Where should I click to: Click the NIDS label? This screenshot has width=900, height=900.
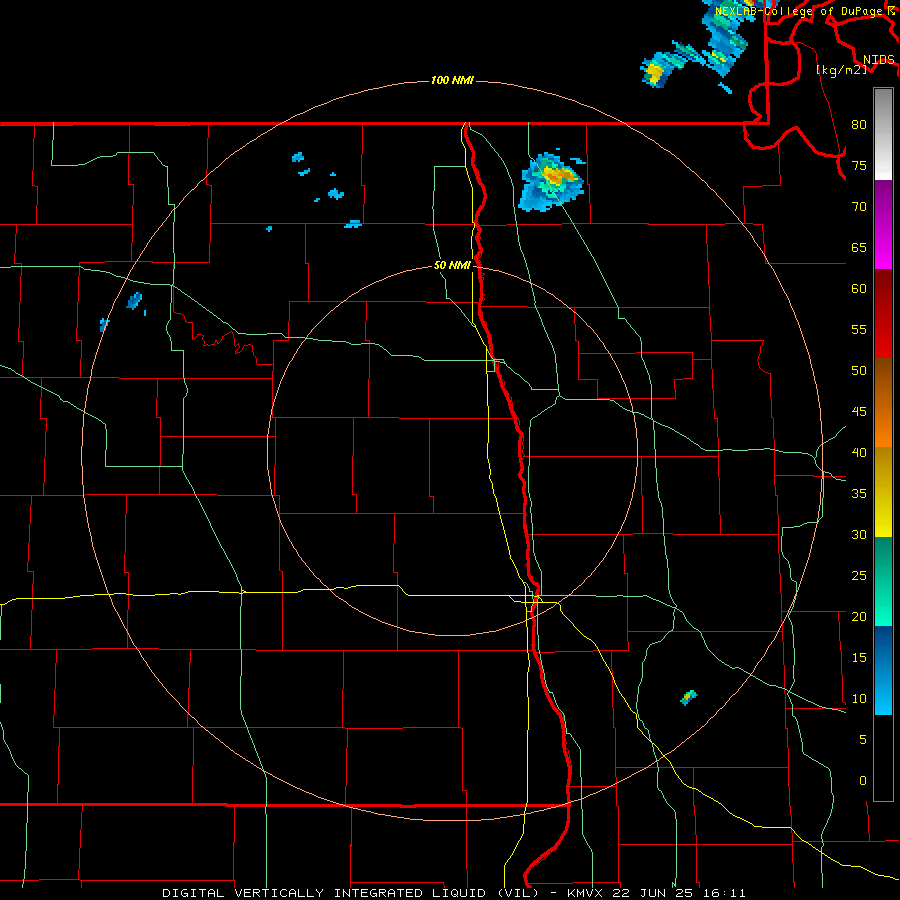tap(878, 59)
